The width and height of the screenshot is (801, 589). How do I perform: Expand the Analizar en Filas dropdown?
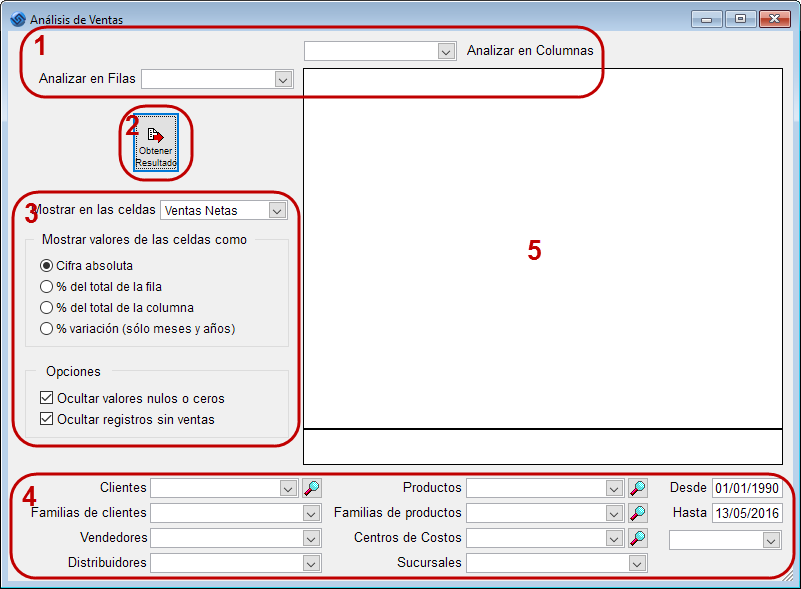[x=283, y=80]
